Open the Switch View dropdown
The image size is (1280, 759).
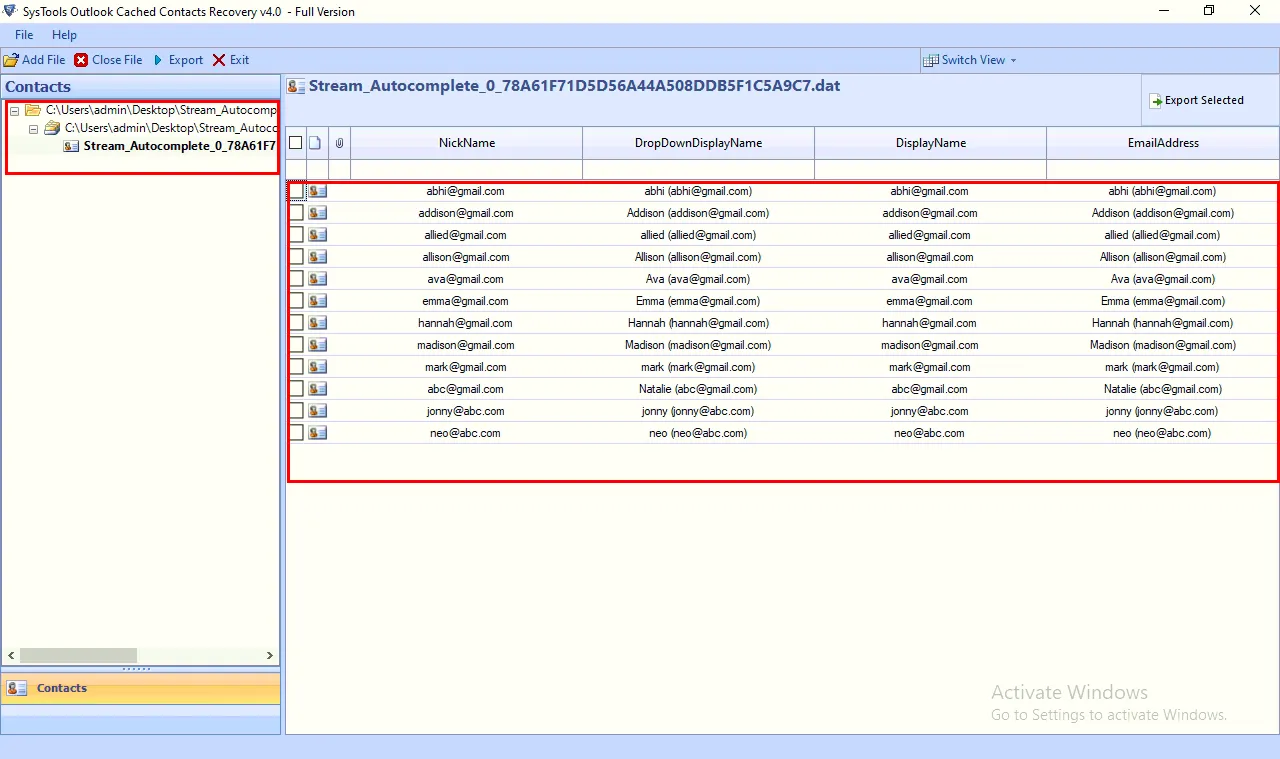[x=970, y=60]
